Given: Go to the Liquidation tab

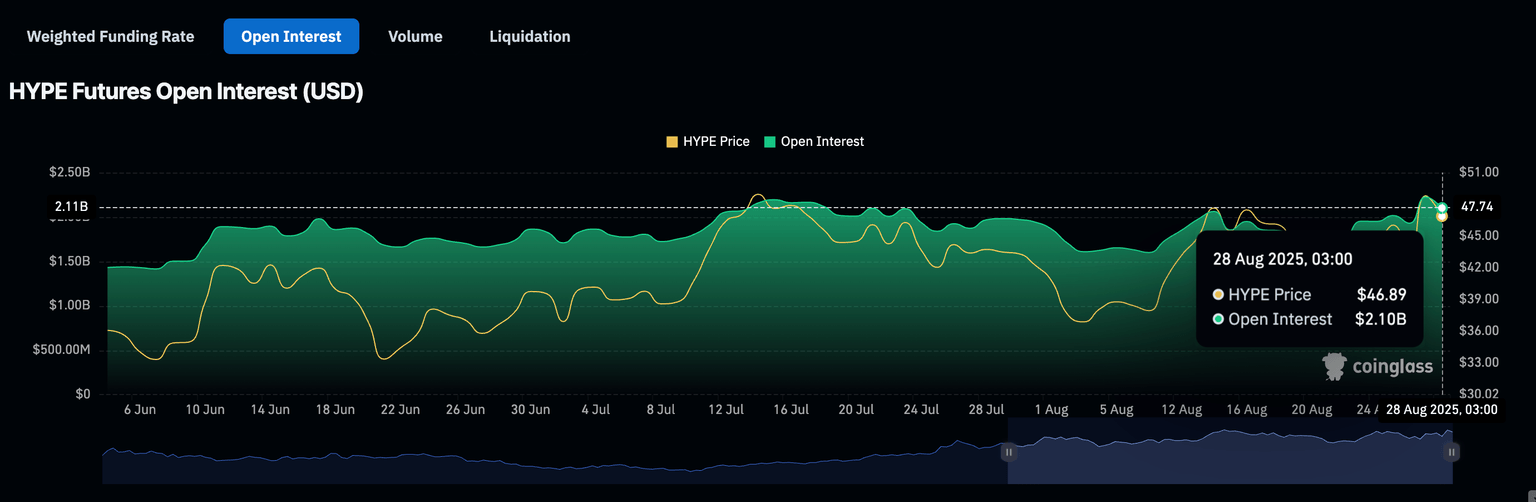Looking at the screenshot, I should coord(529,36).
